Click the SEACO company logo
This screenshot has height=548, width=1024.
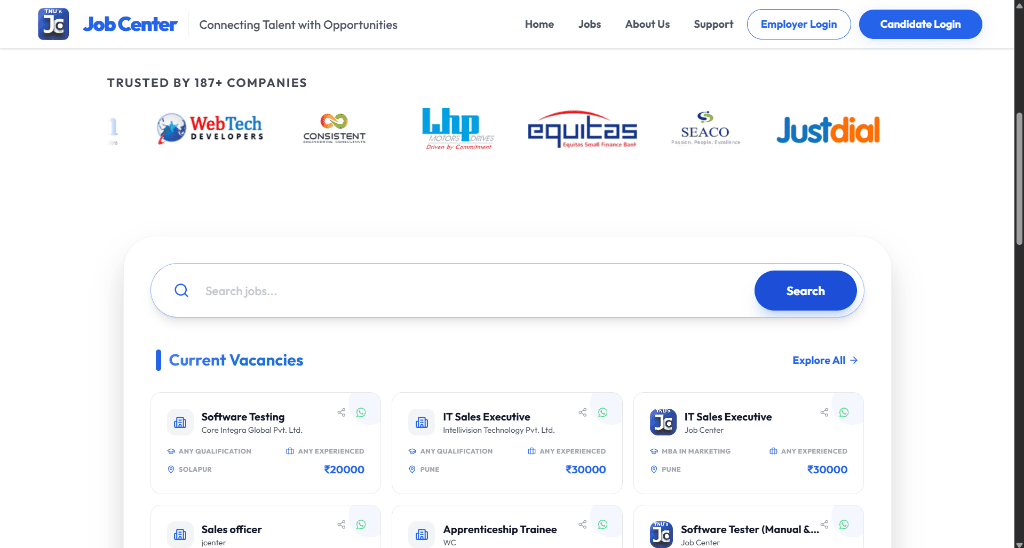705,129
